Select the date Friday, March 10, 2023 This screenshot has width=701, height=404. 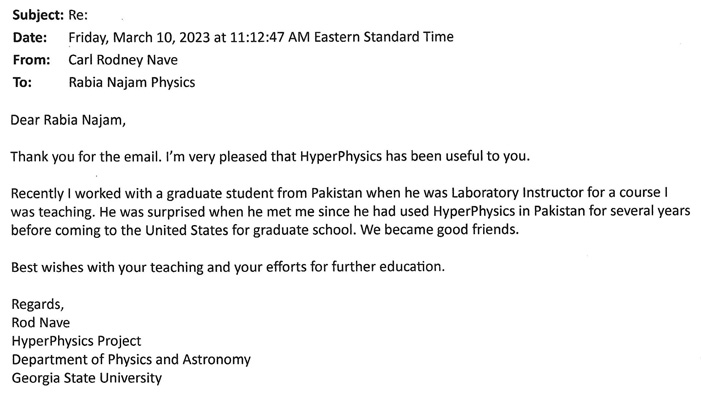pyautogui.click(x=139, y=37)
